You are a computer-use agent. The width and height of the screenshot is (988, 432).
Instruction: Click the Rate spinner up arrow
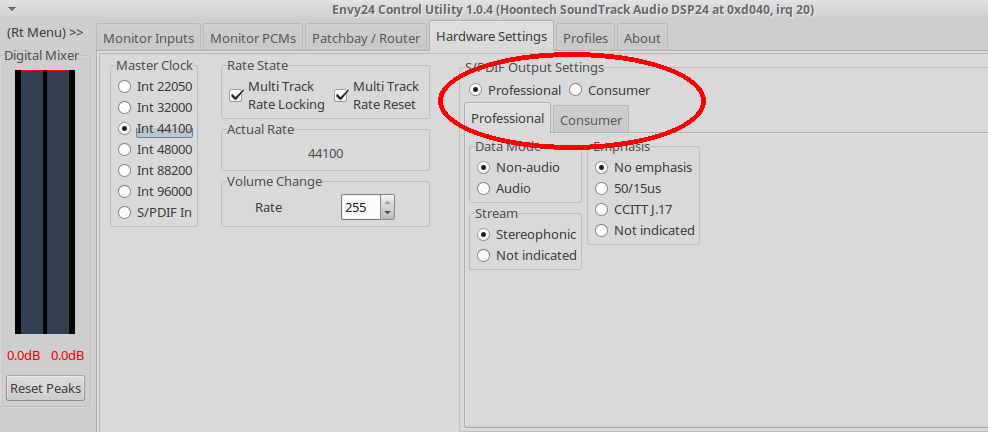pyautogui.click(x=387, y=201)
